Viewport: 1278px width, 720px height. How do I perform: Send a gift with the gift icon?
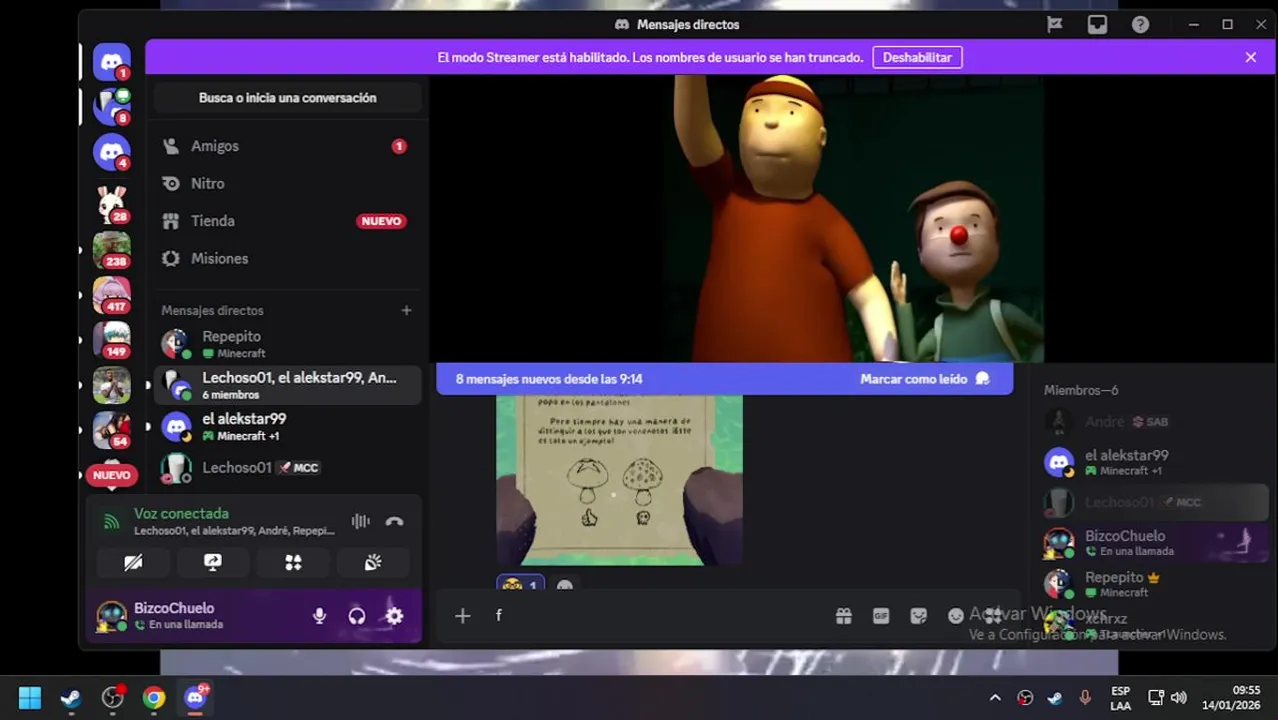[x=844, y=616]
